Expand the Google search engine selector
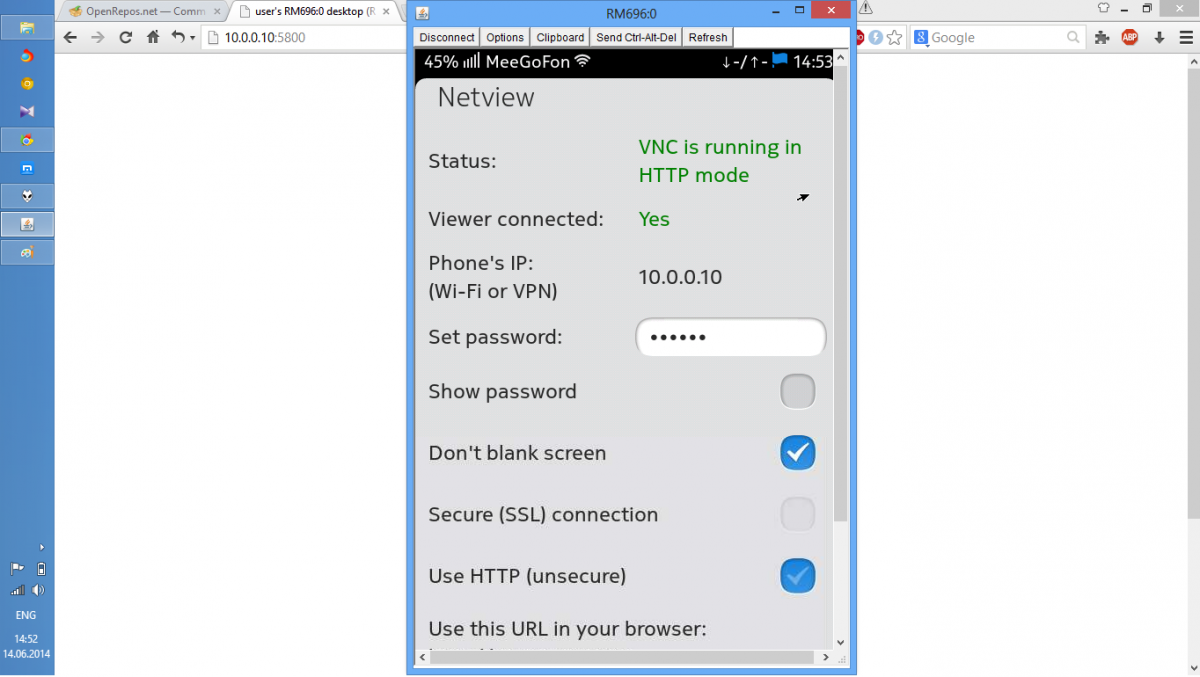 coord(921,38)
